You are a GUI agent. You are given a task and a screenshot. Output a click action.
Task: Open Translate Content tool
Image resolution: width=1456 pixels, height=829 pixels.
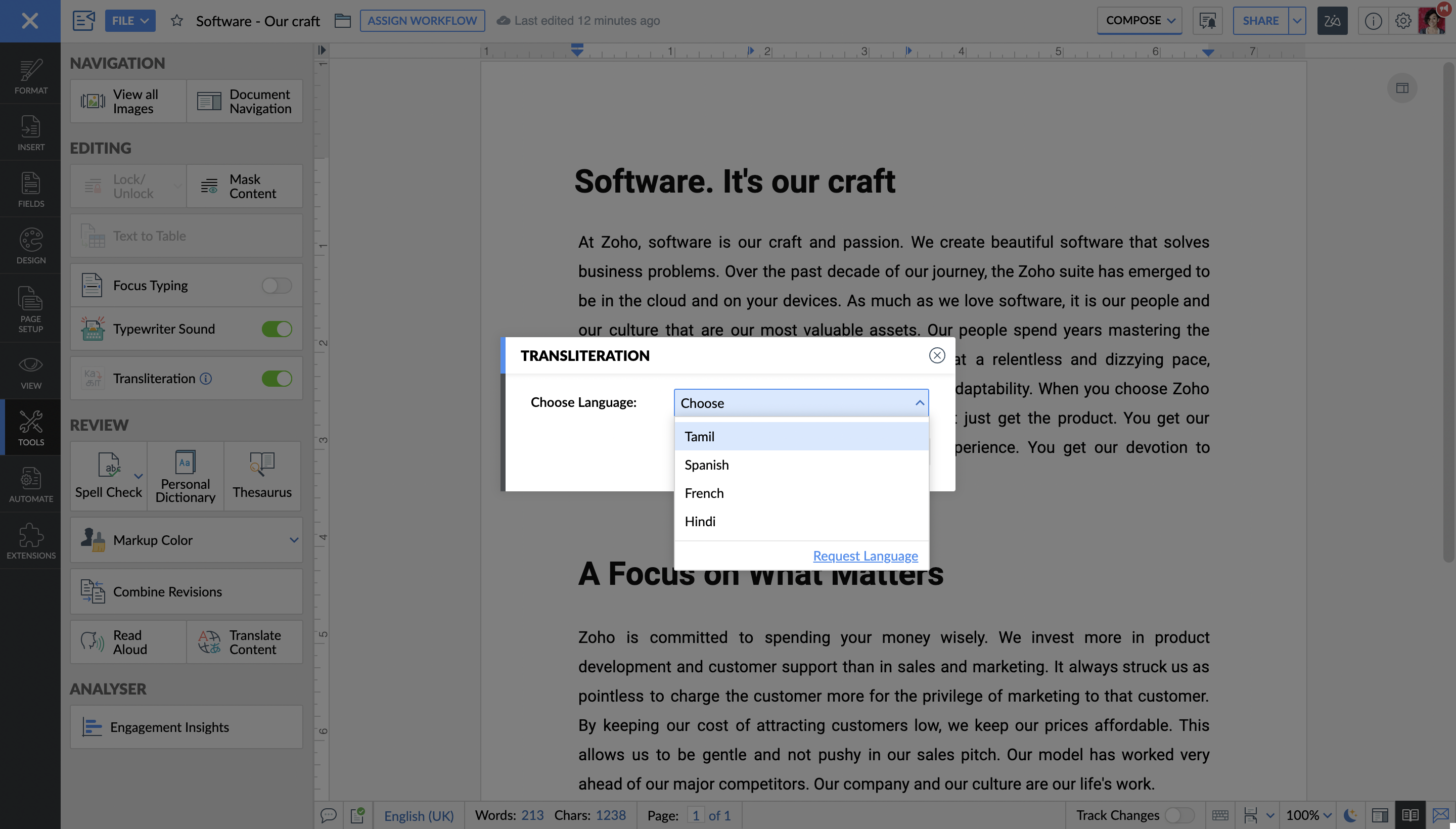[245, 641]
